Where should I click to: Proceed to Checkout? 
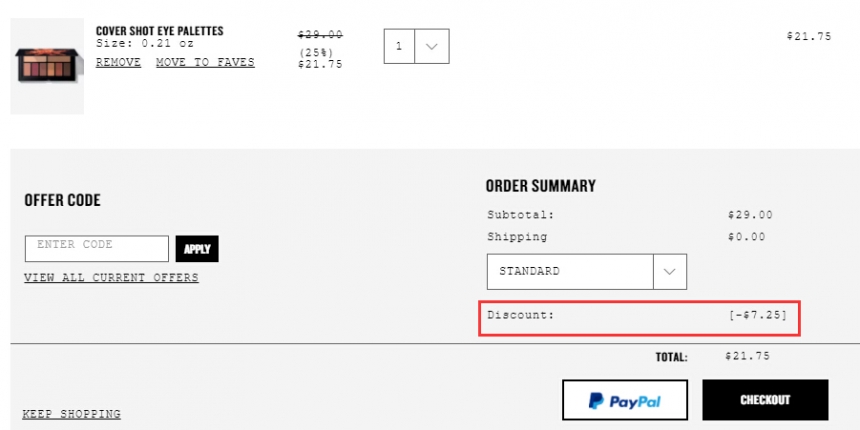[765, 400]
